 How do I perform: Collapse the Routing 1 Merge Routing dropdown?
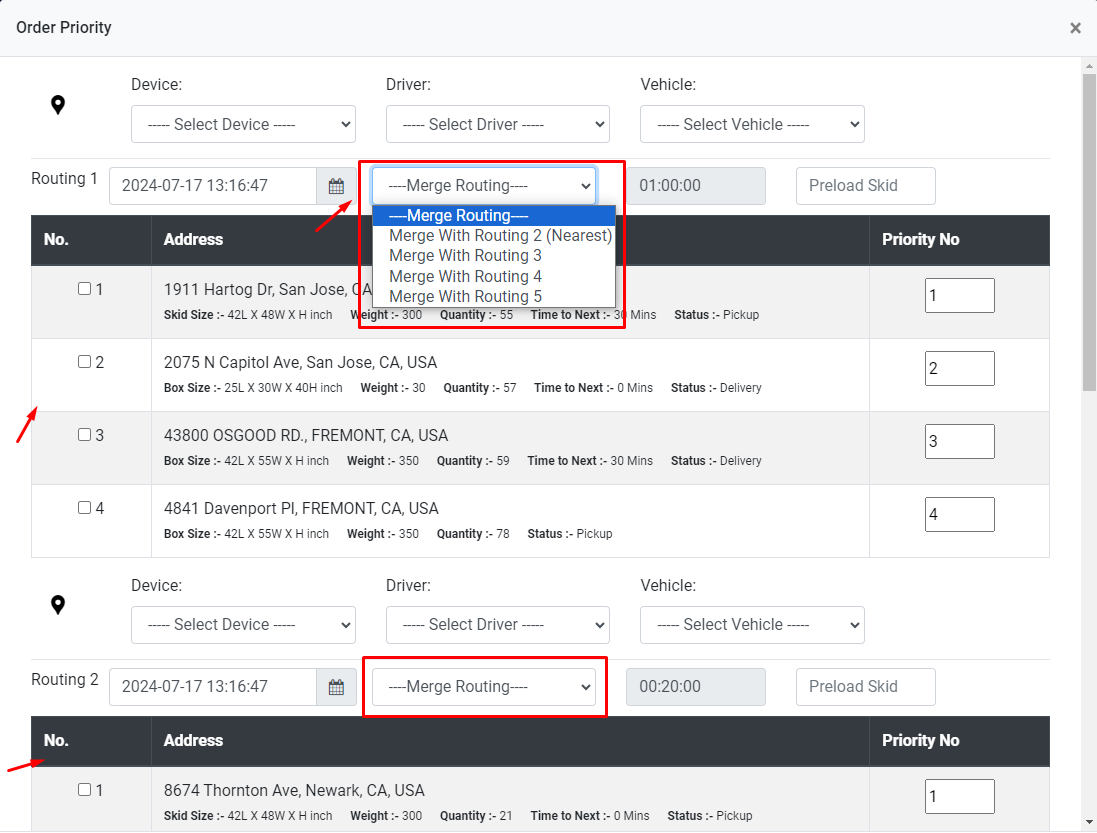click(484, 186)
